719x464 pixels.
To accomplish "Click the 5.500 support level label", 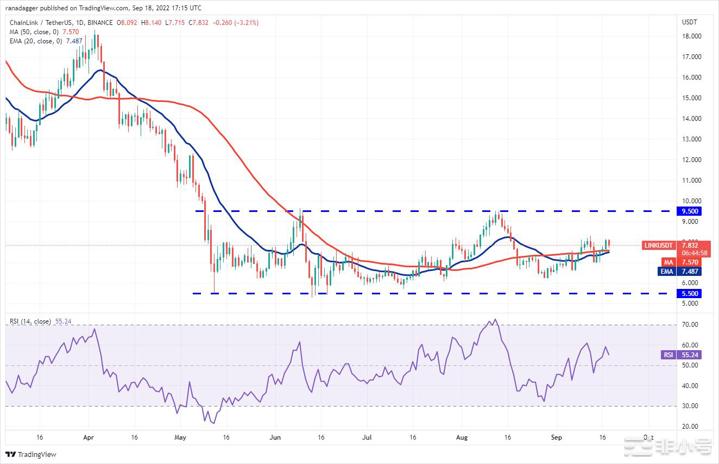I will (688, 294).
